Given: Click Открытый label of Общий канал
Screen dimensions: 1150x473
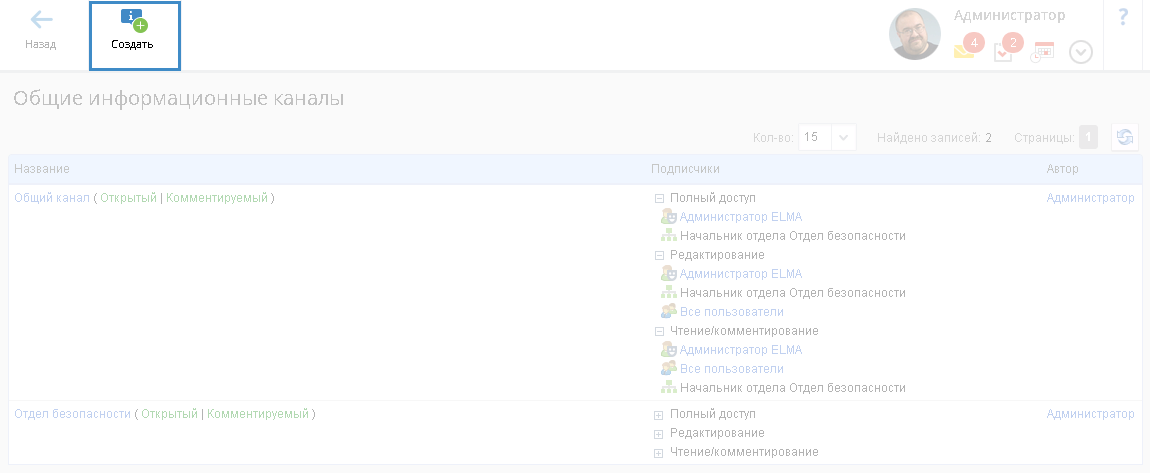Looking at the screenshot, I should (128, 198).
